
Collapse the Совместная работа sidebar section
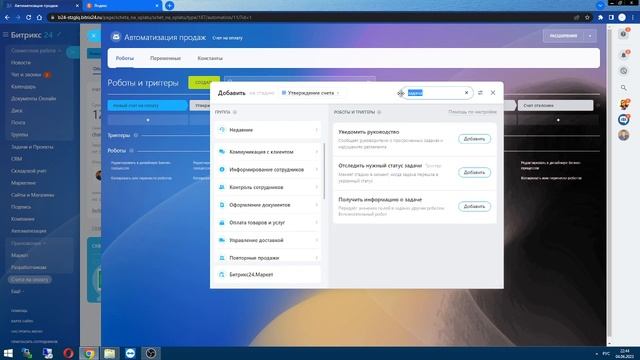pyautogui.click(x=60, y=51)
